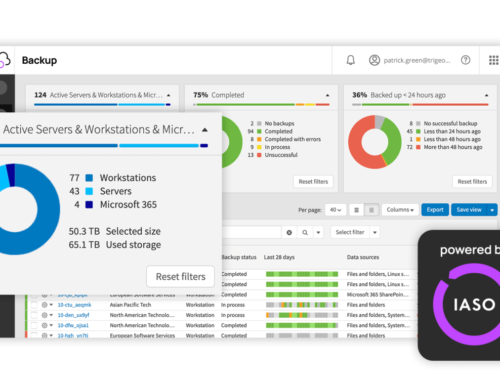Click the Export button

click(435, 210)
